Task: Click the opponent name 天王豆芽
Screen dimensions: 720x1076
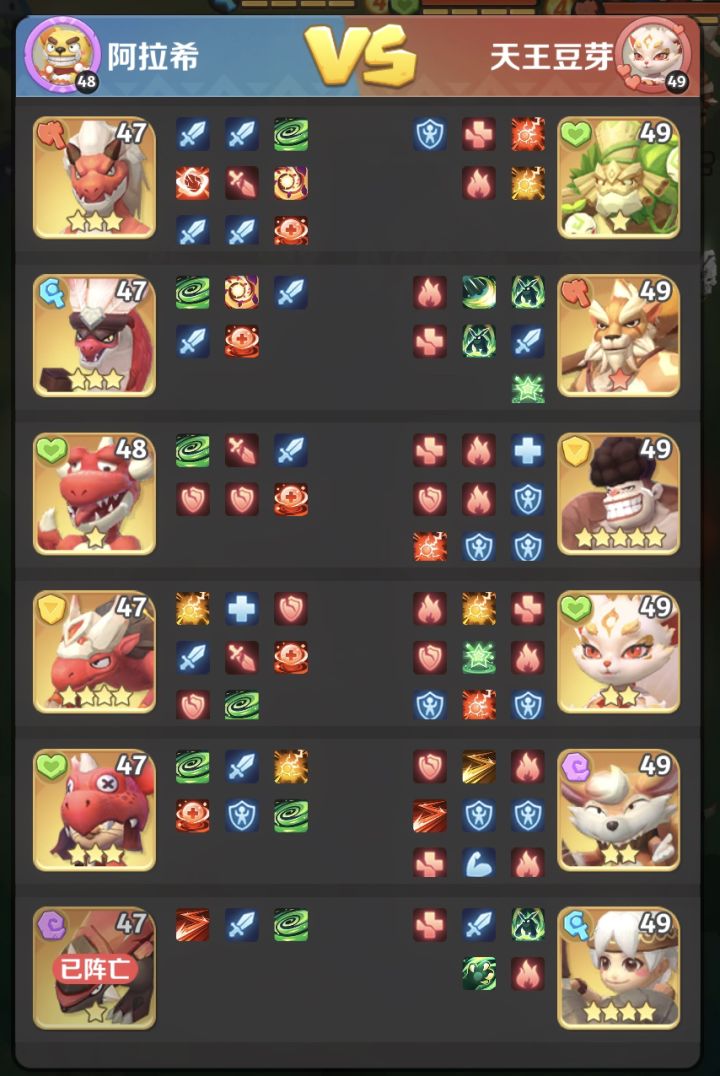Action: tap(551, 56)
